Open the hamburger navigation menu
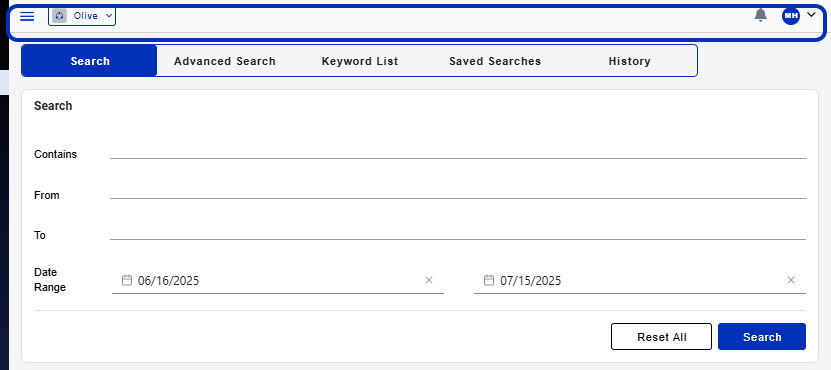831x370 pixels. [27, 16]
